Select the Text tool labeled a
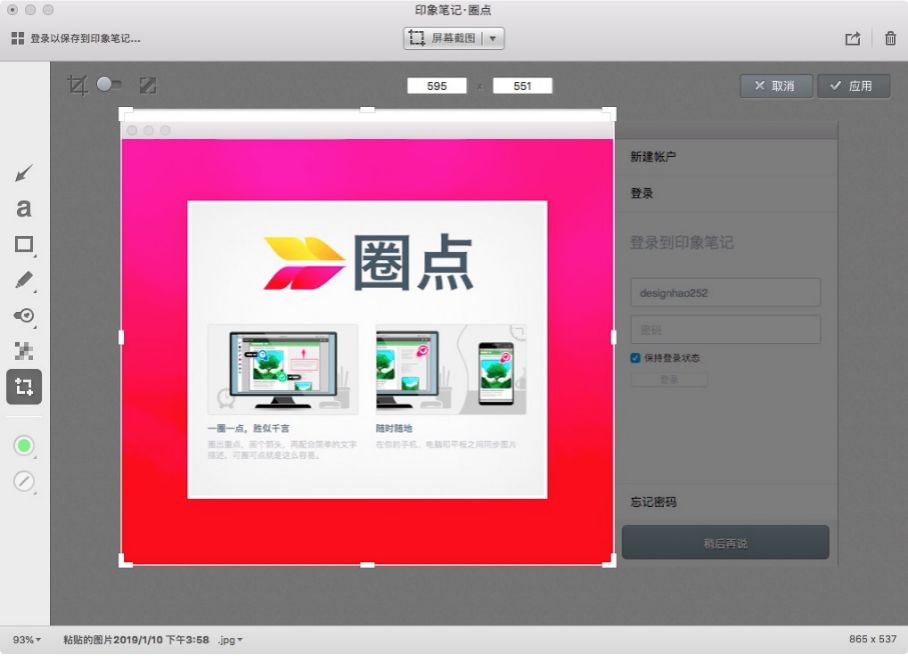Image resolution: width=908 pixels, height=656 pixels. tap(24, 208)
